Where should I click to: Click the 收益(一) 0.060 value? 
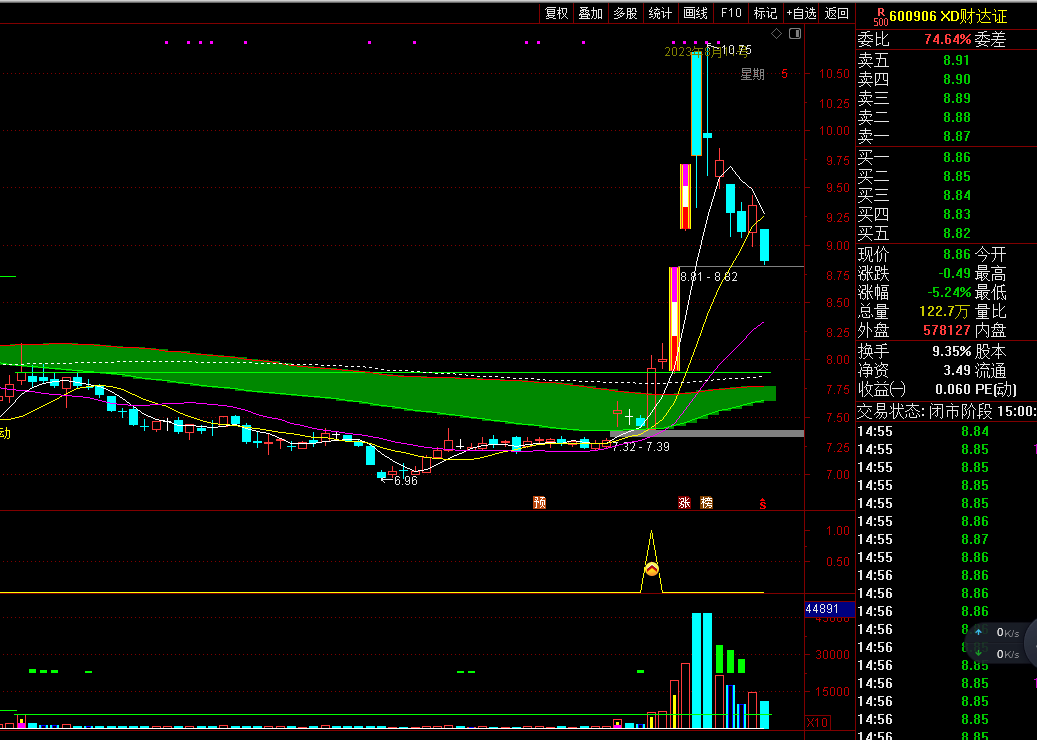coord(952,390)
